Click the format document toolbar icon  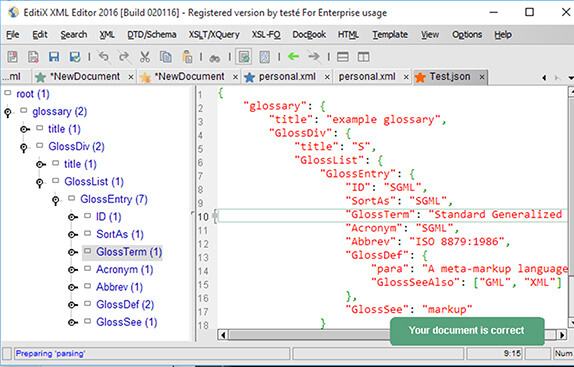(265, 57)
